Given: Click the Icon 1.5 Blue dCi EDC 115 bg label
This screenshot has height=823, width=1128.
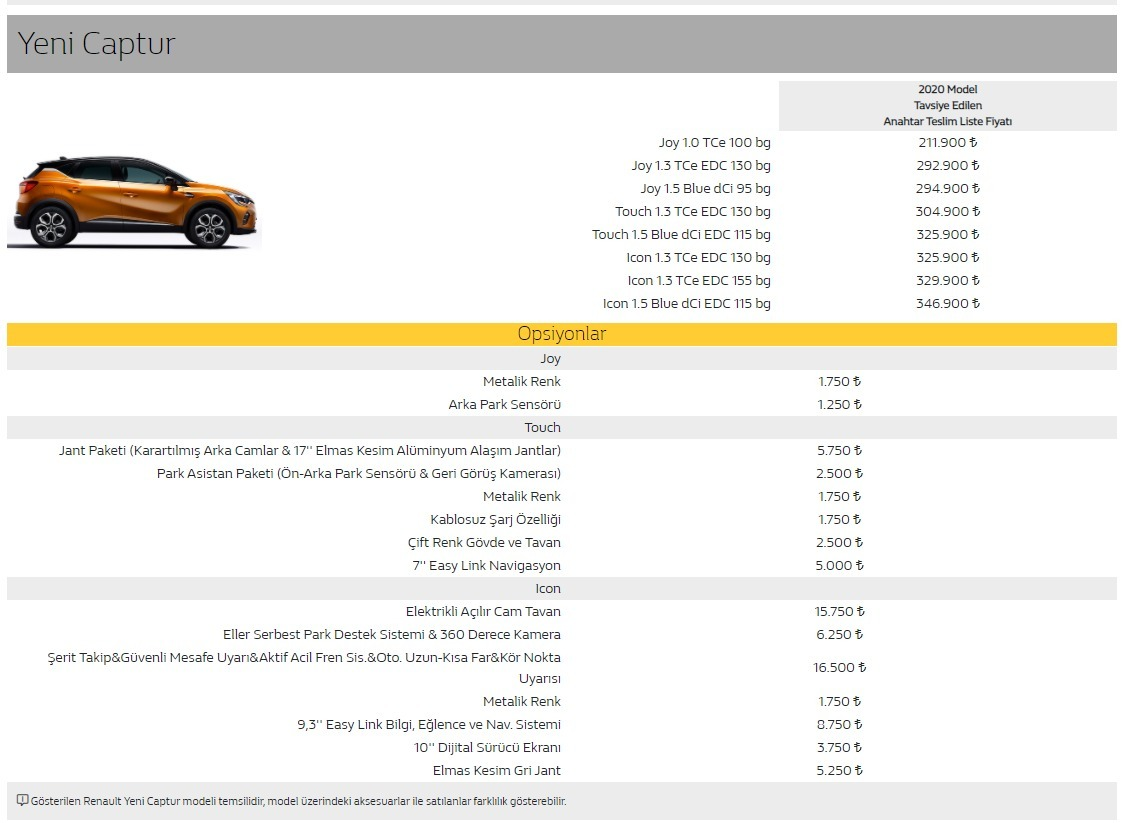Looking at the screenshot, I should [686, 304].
